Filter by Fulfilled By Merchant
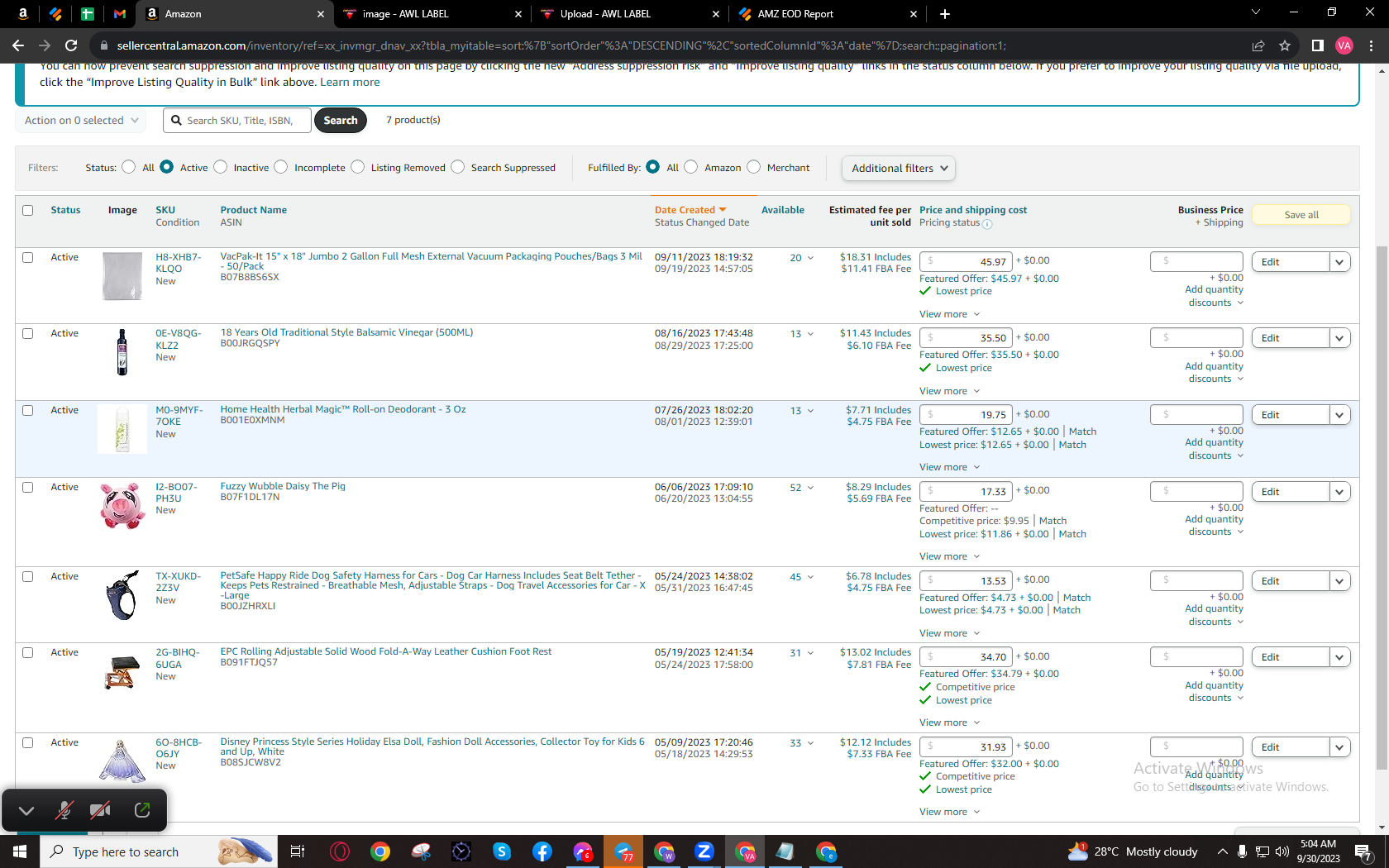1389x868 pixels. coord(753,167)
